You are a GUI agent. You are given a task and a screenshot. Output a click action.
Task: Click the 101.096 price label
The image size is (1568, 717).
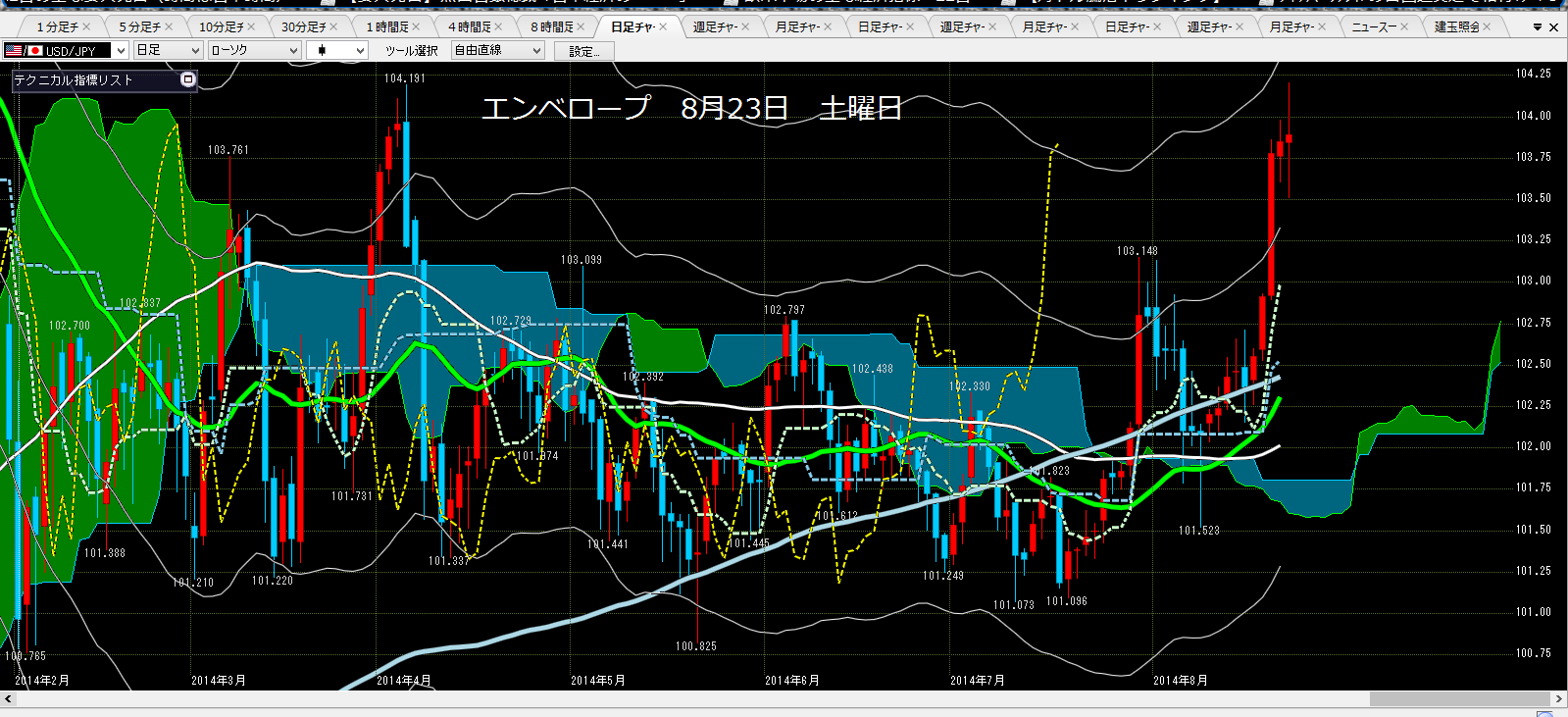click(1066, 601)
